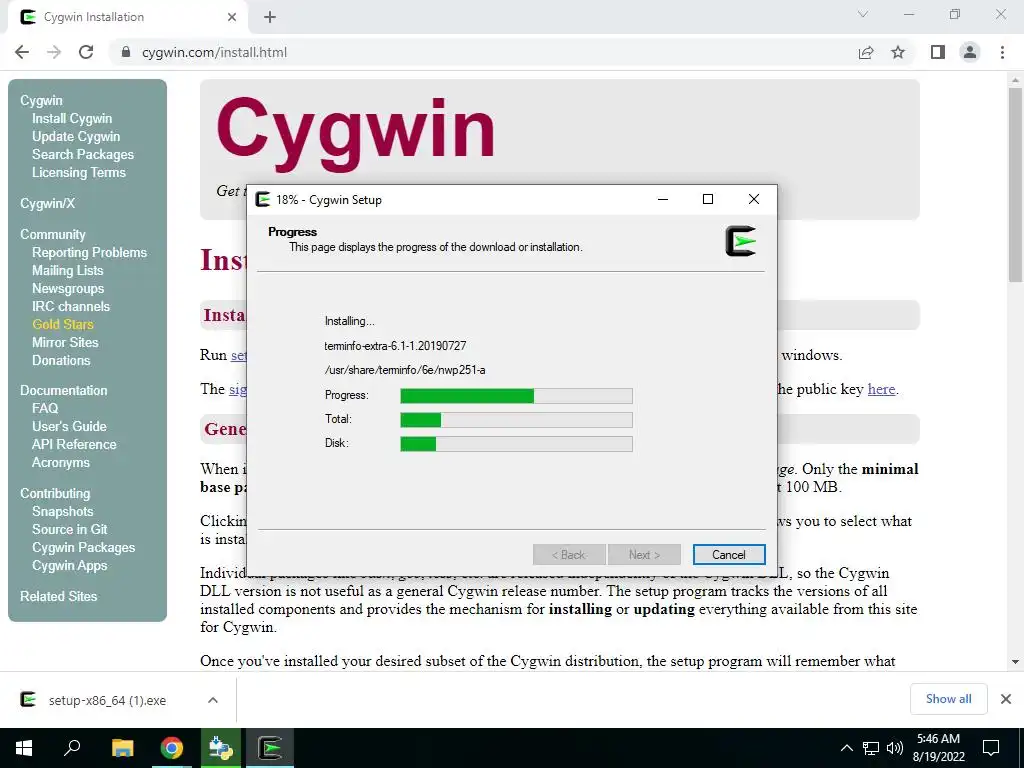This screenshot has width=1024, height=768.
Task: Show hidden system tray icons
Action: coord(846,748)
